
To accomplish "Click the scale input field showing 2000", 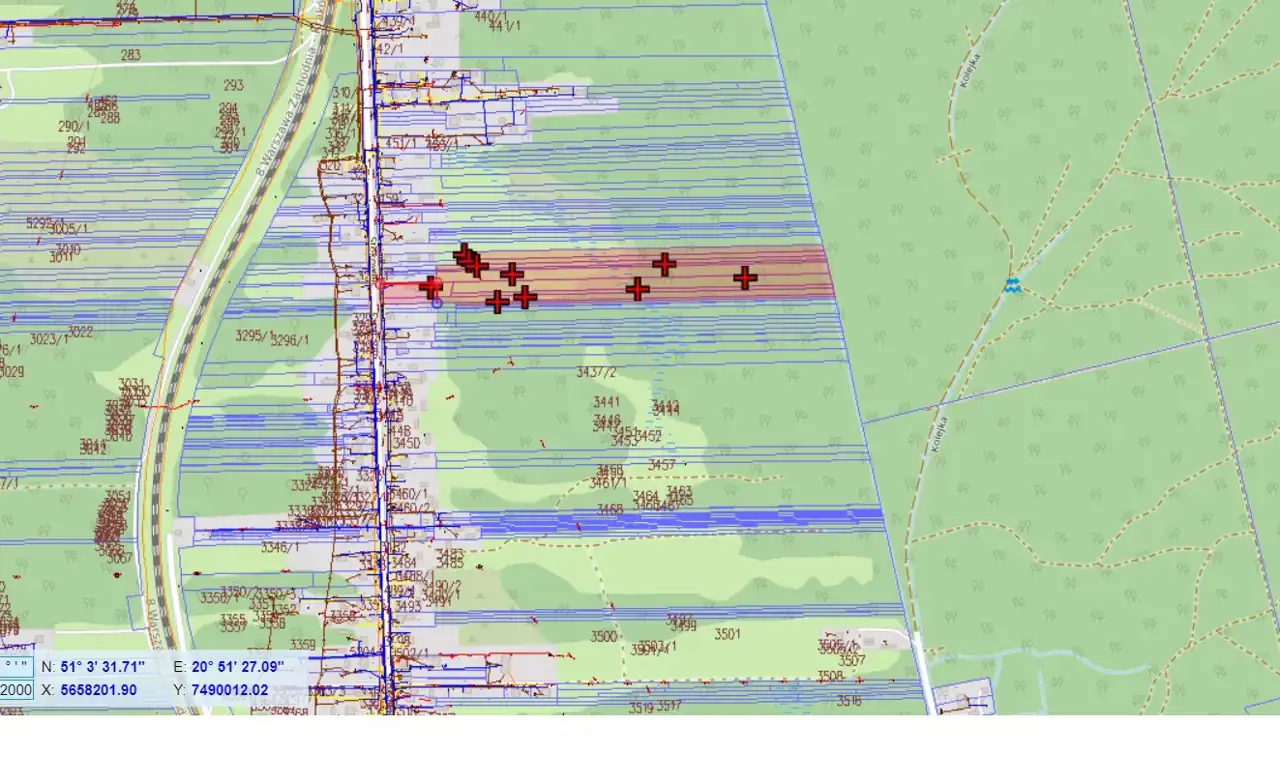I will 16,690.
